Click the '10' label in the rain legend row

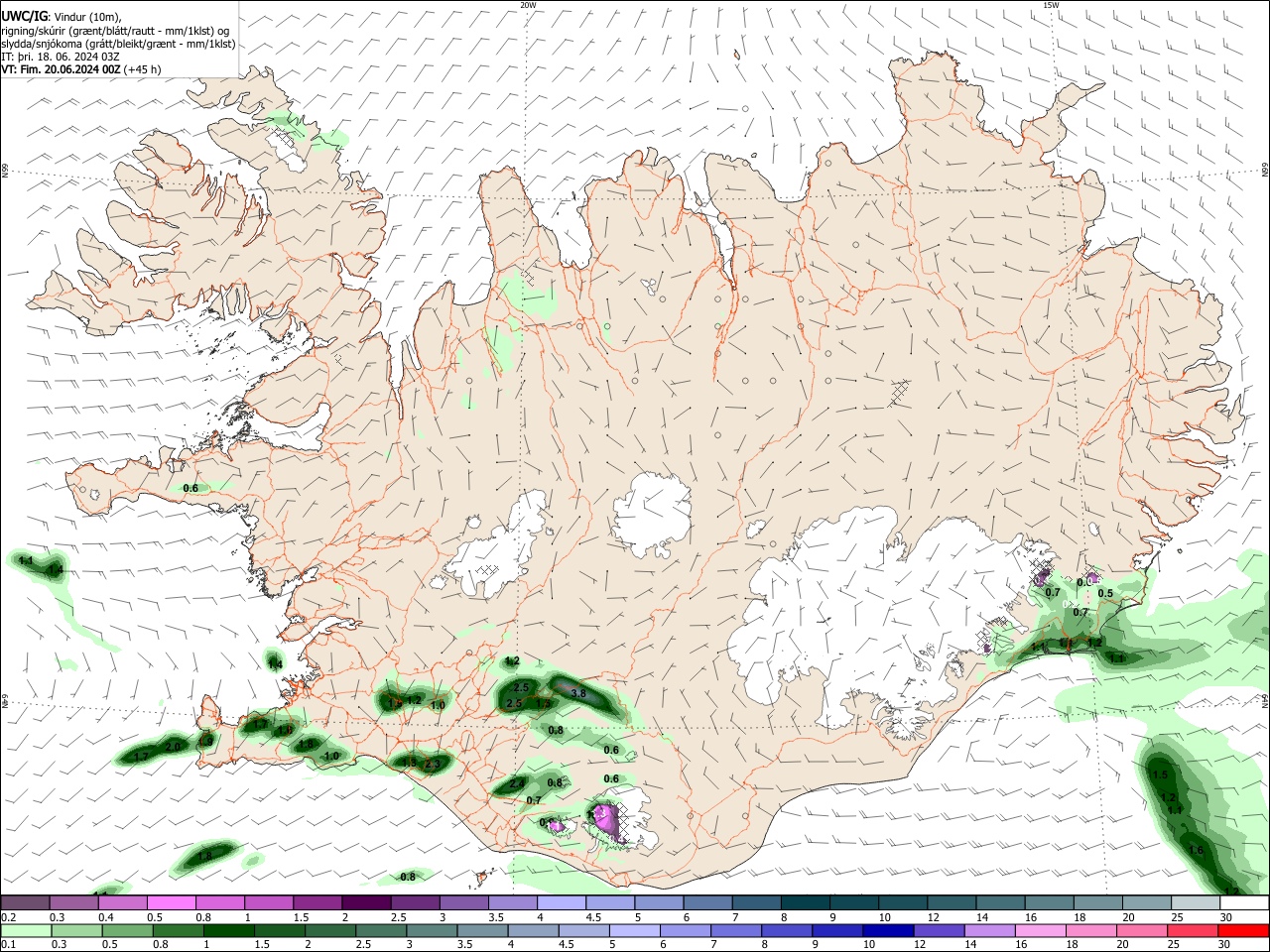click(x=868, y=945)
